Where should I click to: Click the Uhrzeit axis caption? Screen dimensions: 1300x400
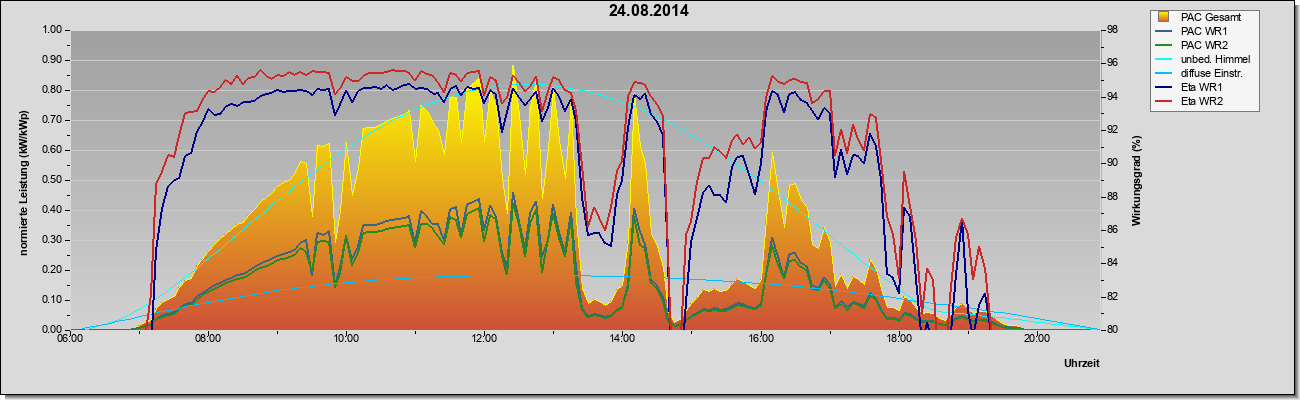(1086, 363)
